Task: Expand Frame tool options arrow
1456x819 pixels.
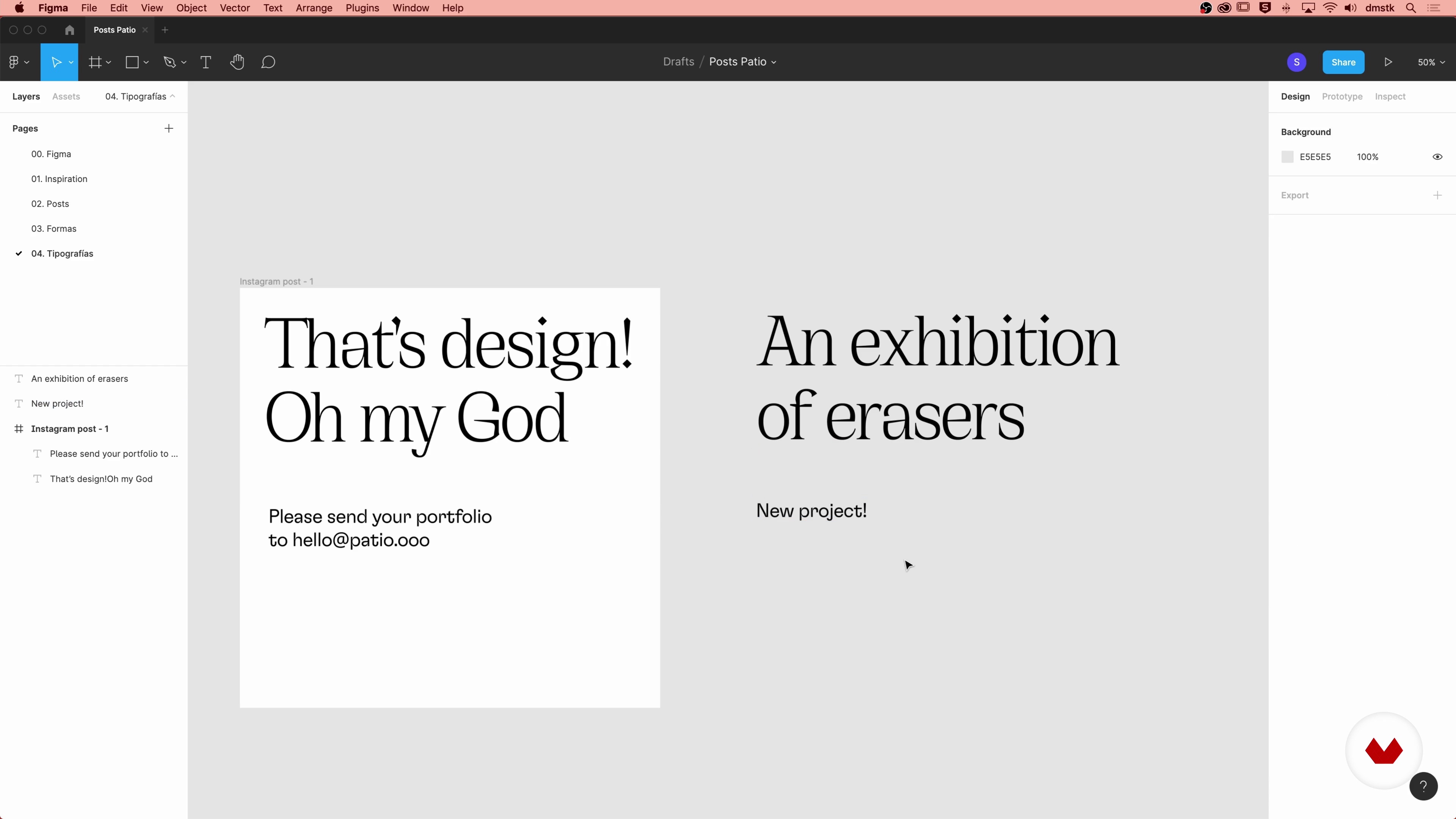Action: pos(108,62)
